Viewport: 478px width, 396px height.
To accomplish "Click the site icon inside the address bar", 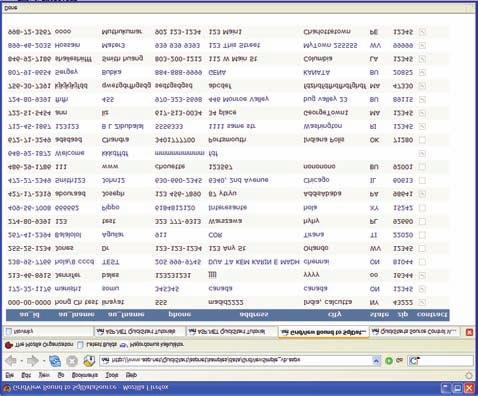I will click(105, 360).
